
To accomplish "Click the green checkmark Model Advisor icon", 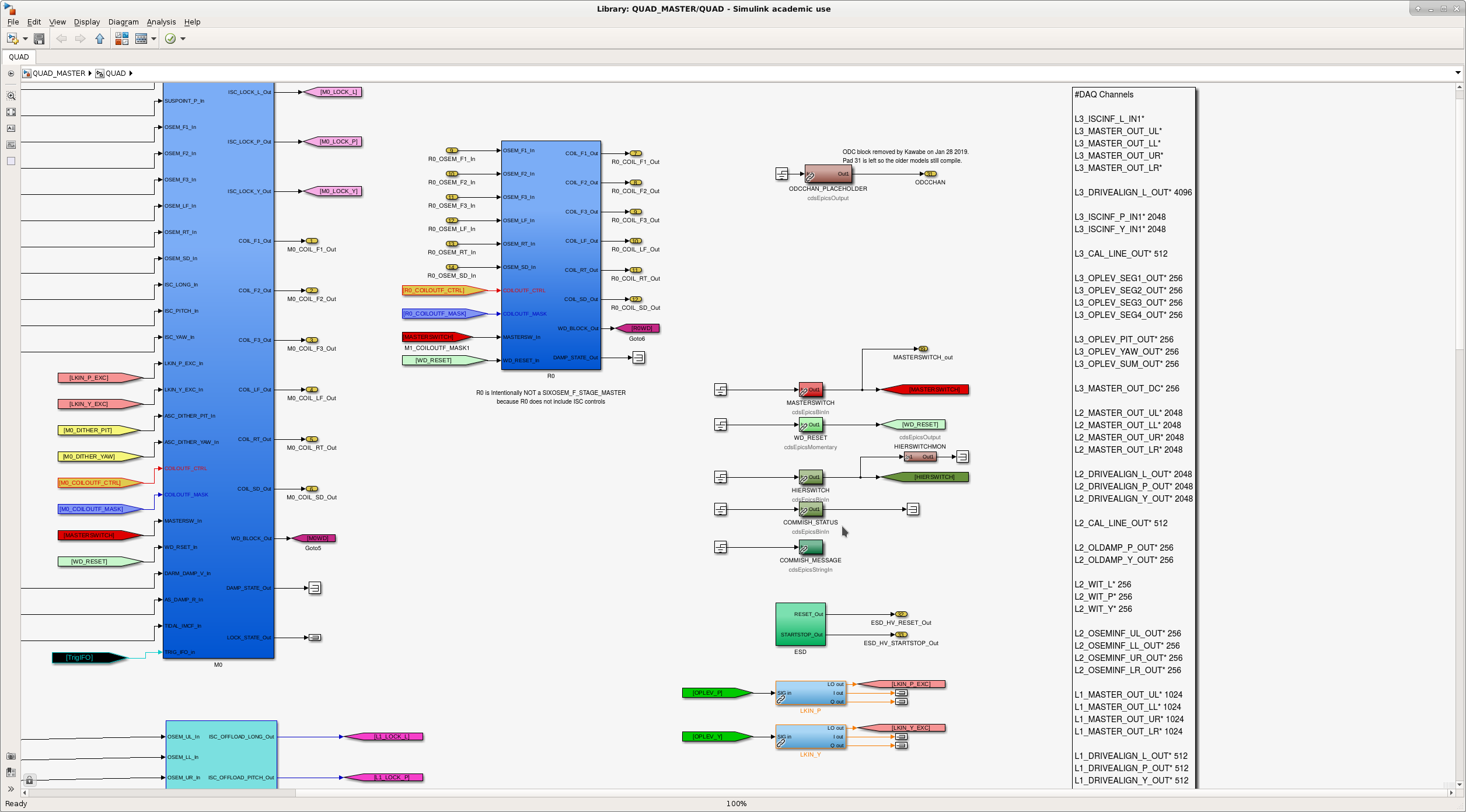I will [x=170, y=38].
